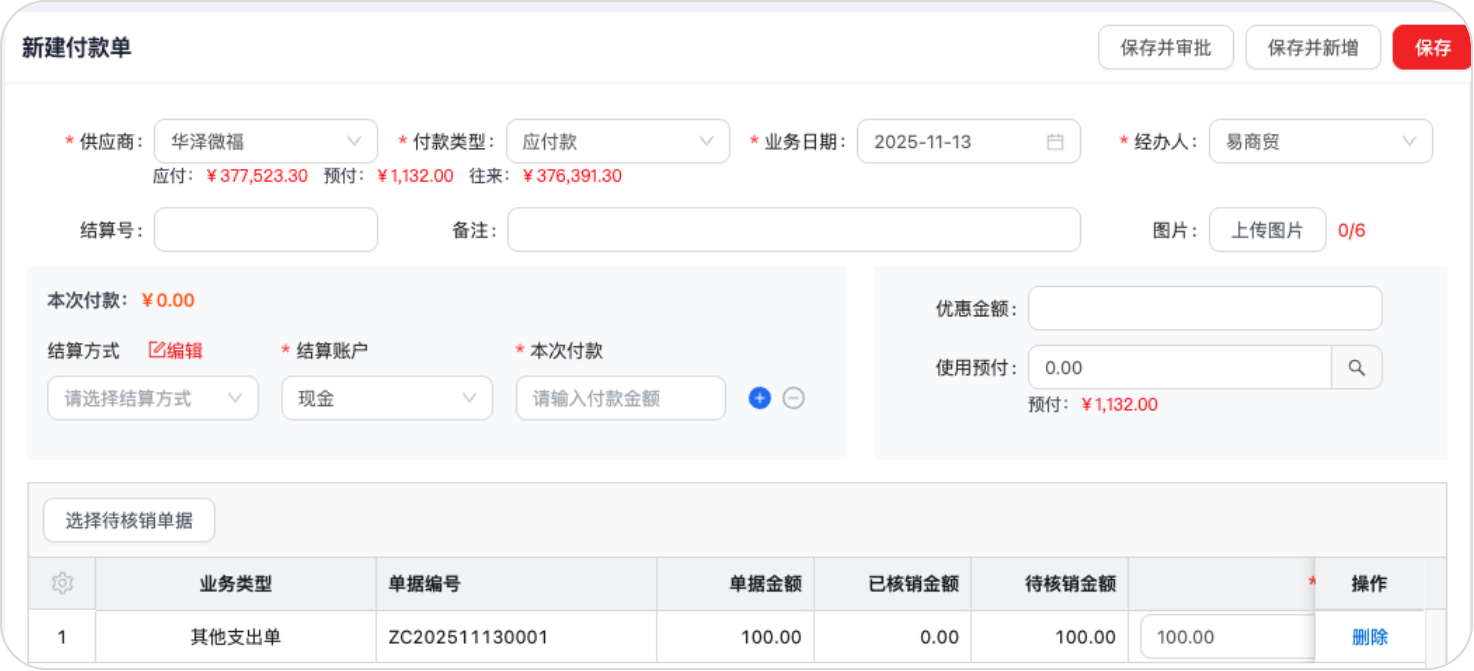Expand the 结算账户 现金 dropdown
Image resolution: width=1474 pixels, height=671 pixels.
[387, 398]
